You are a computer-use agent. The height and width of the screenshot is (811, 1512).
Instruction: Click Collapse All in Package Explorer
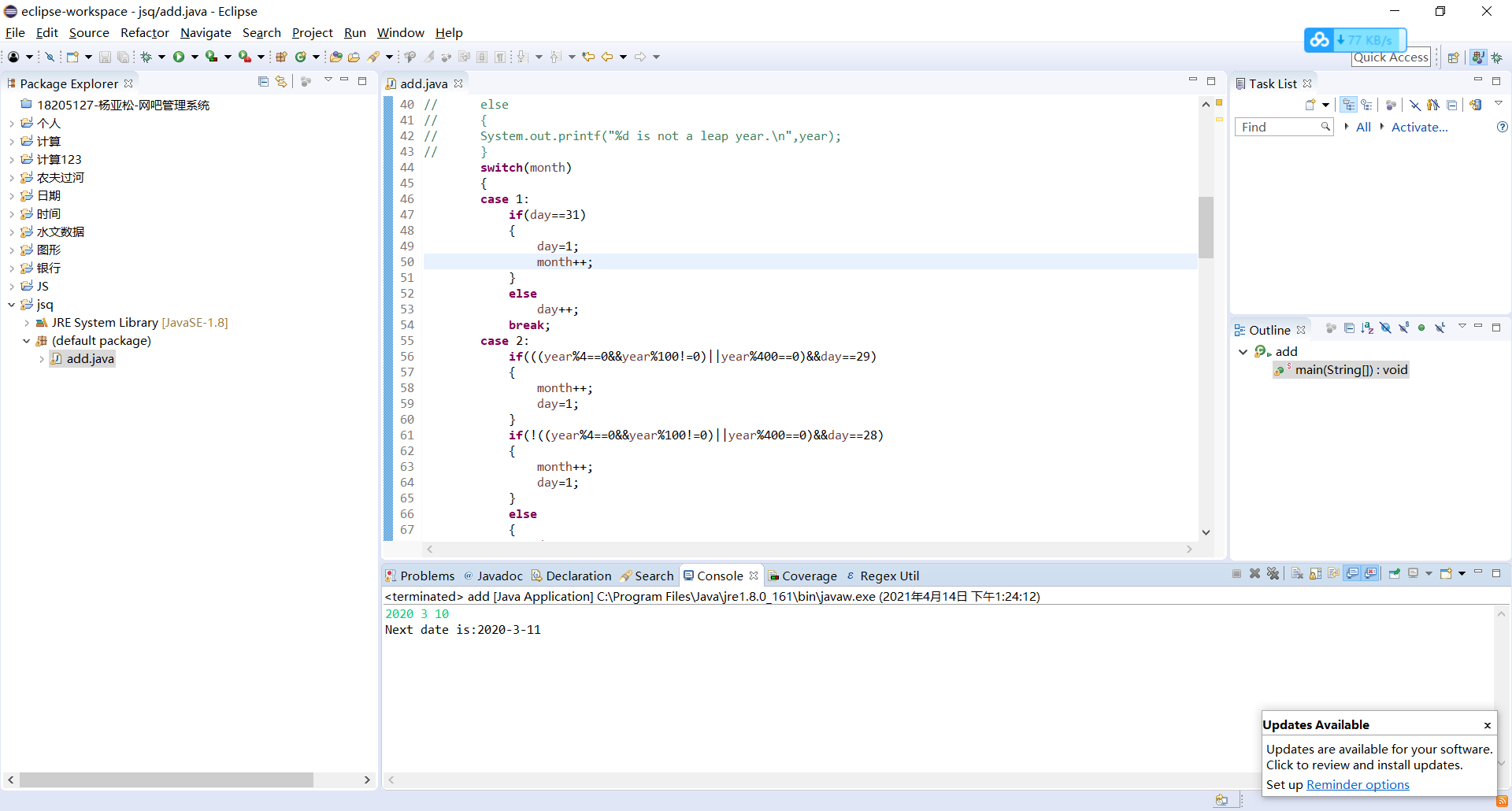tap(263, 82)
